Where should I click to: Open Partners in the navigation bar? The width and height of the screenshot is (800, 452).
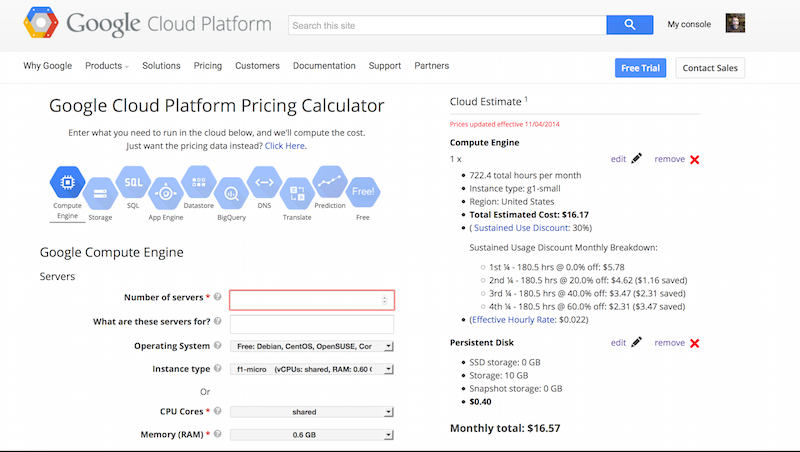pyautogui.click(x=432, y=66)
